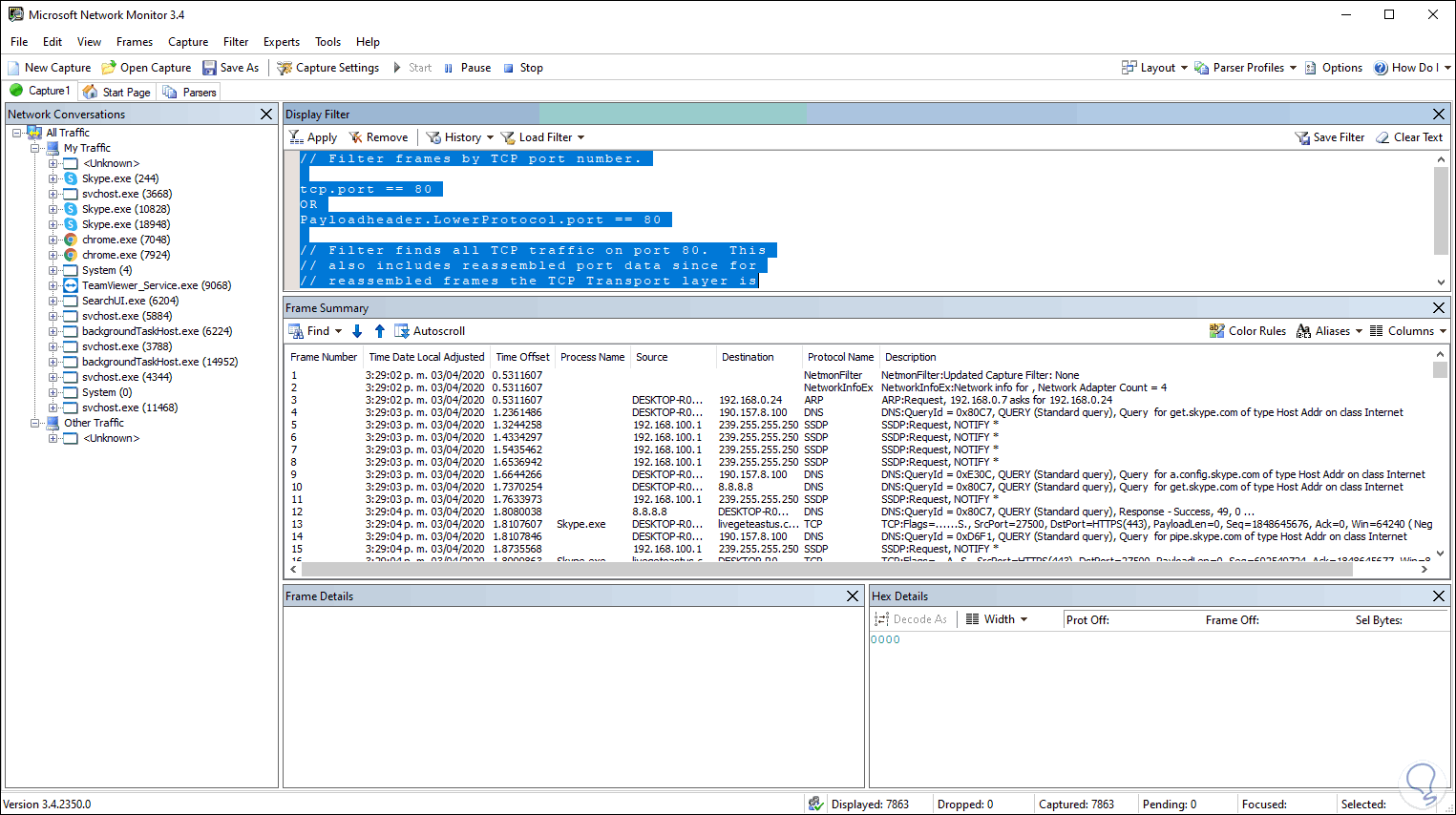
Task: Click the New Capture toolbar icon
Action: click(14, 68)
